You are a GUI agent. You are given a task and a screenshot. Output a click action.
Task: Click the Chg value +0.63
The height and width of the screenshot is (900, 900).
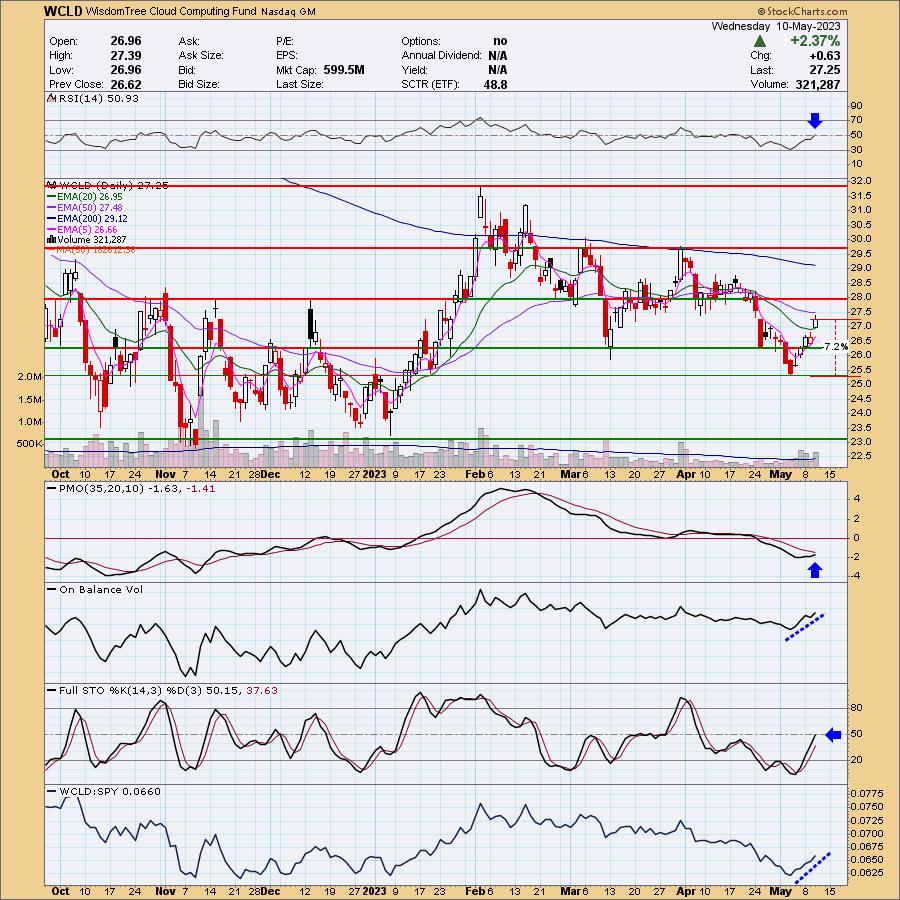824,55
